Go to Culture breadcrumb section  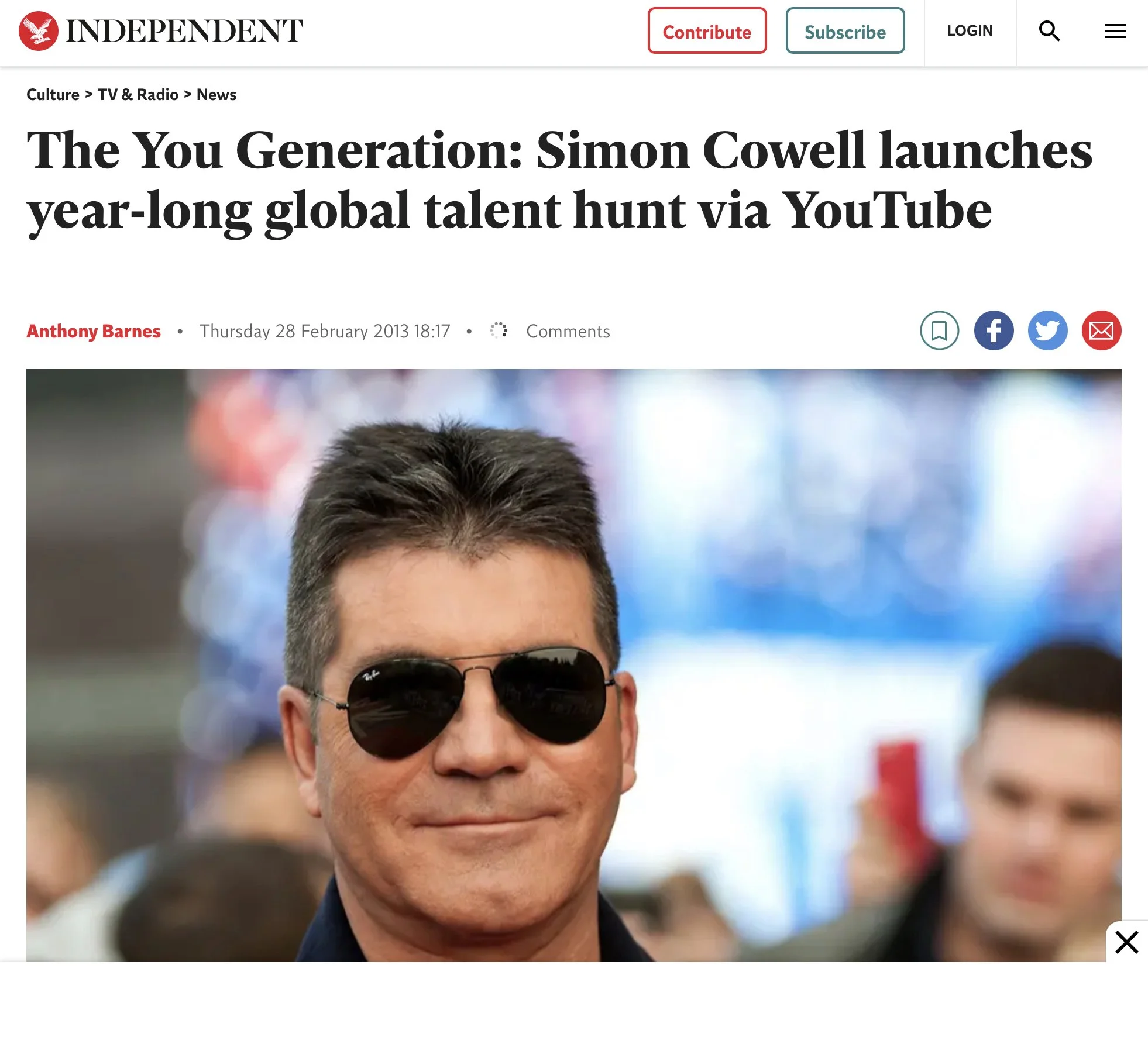click(53, 95)
